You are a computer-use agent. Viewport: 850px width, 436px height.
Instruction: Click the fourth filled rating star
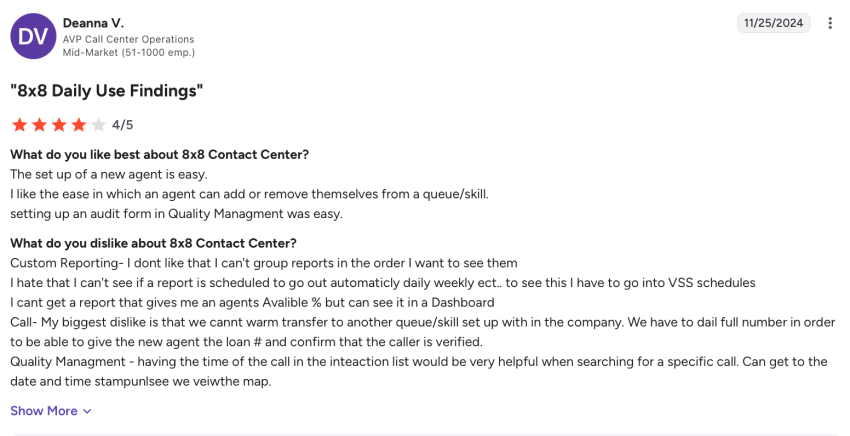click(79, 125)
